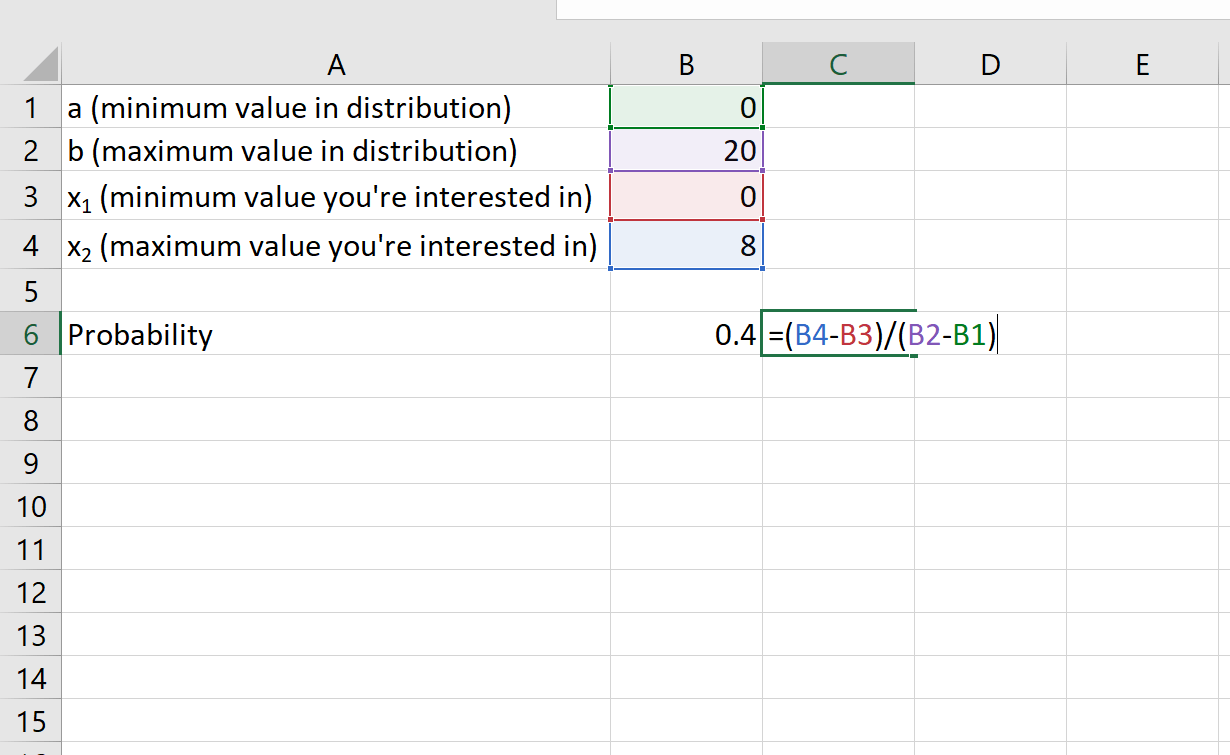Select column E header
This screenshot has width=1230, height=755.
1142,64
